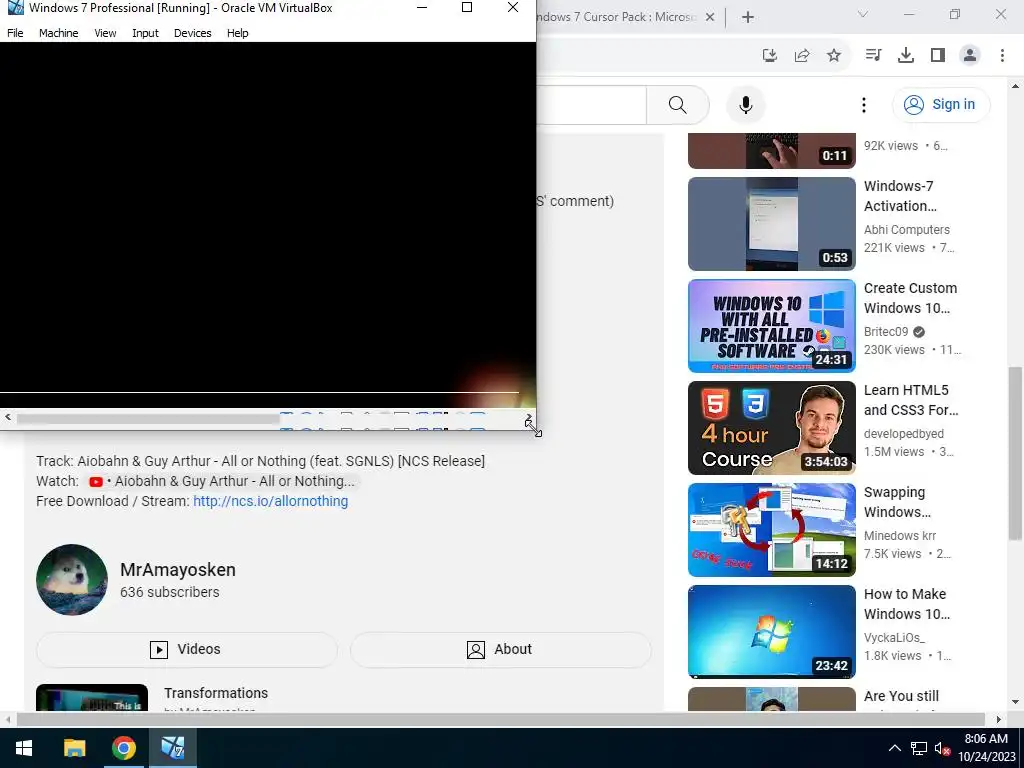Image resolution: width=1024 pixels, height=768 pixels.
Task: Click the YouTube search magnifier button
Action: [678, 104]
